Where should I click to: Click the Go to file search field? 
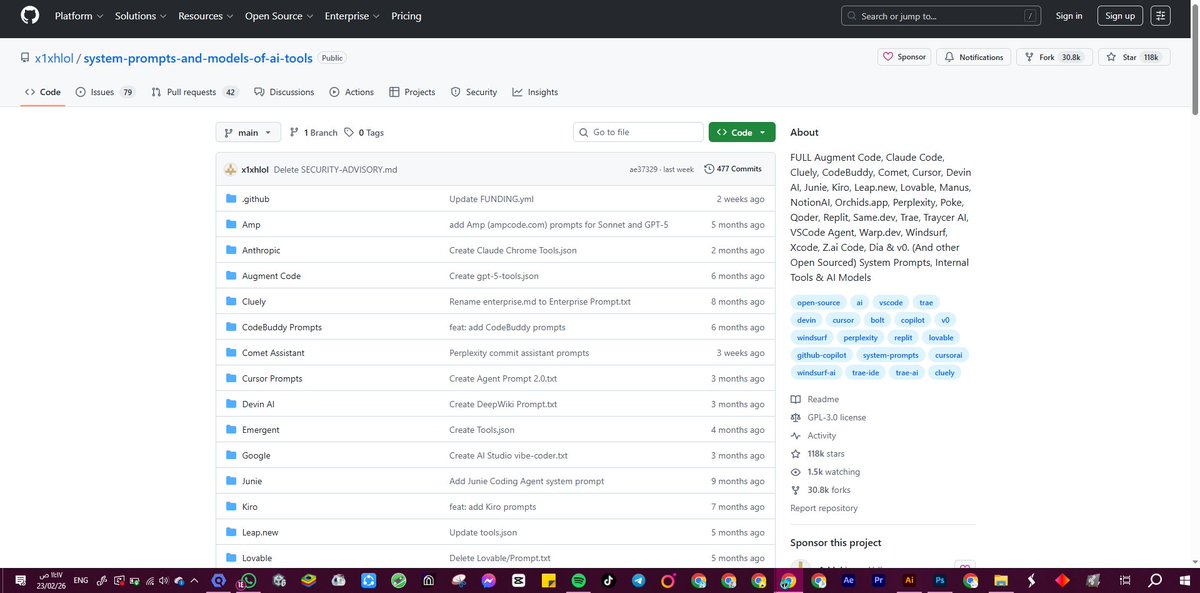coord(639,132)
